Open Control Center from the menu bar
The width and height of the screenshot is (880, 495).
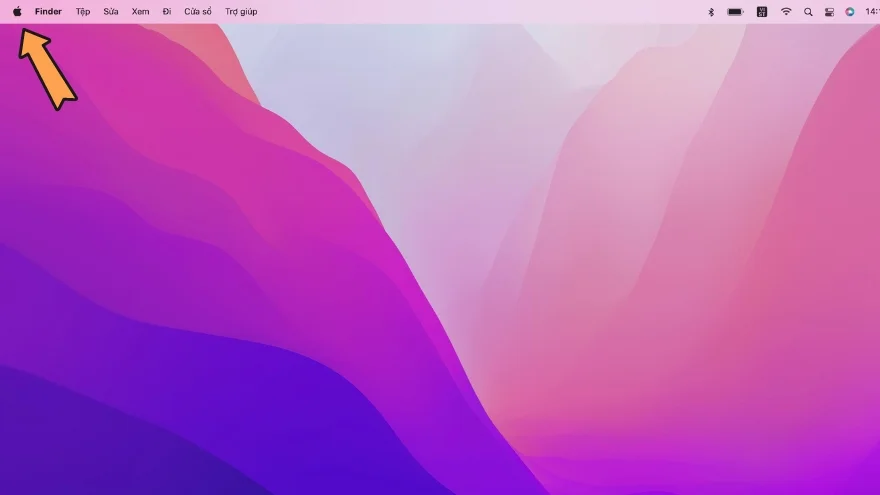tap(829, 12)
